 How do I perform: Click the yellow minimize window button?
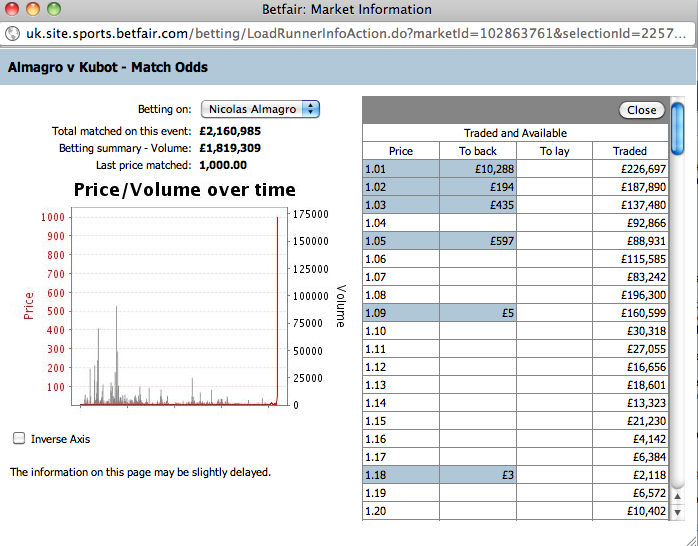[33, 9]
